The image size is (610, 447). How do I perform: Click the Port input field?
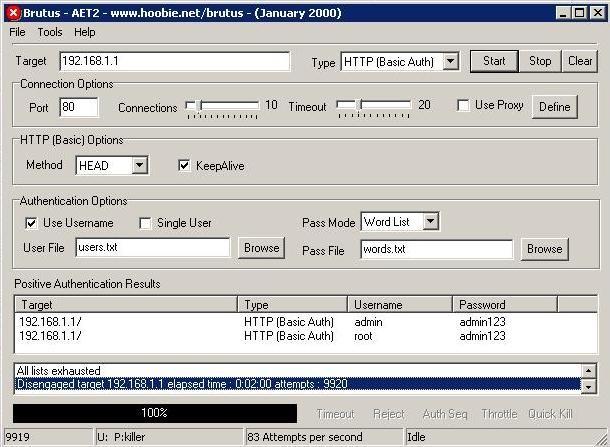pos(79,107)
